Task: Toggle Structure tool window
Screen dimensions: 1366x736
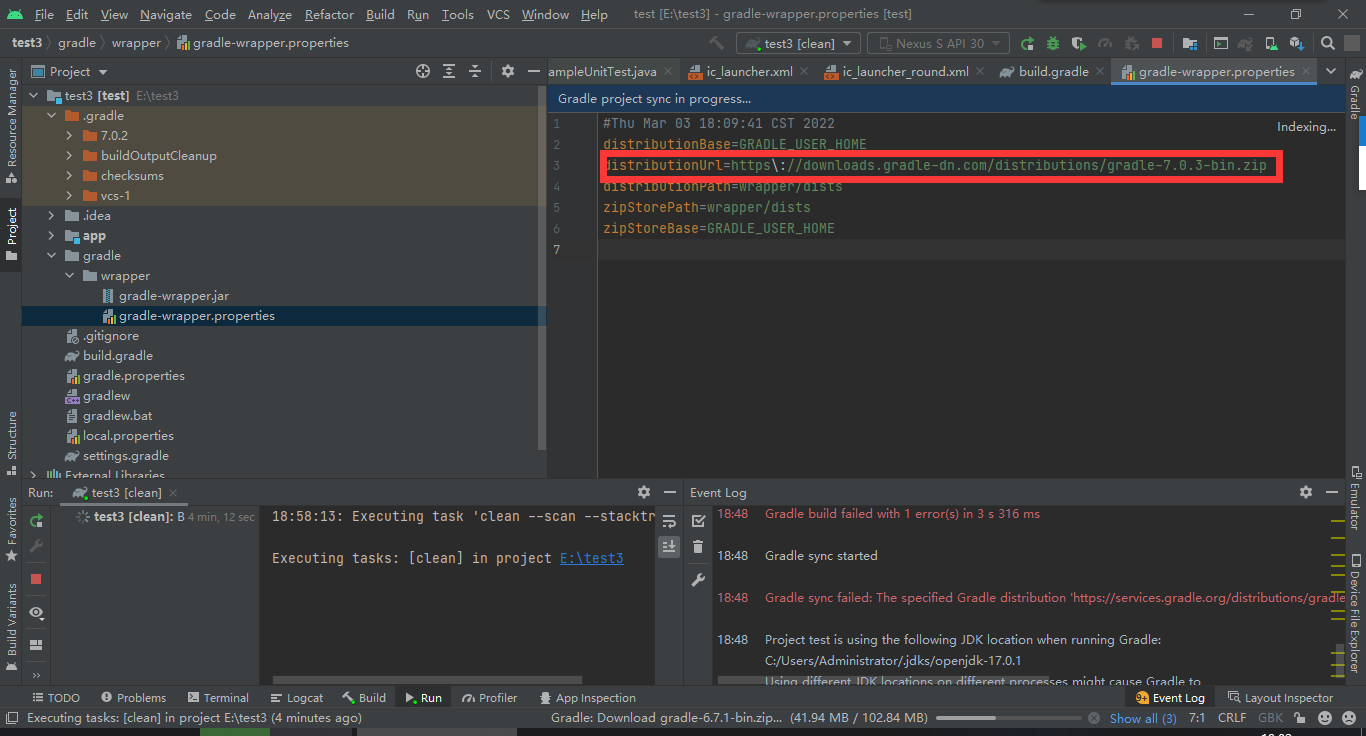Action: [x=11, y=441]
